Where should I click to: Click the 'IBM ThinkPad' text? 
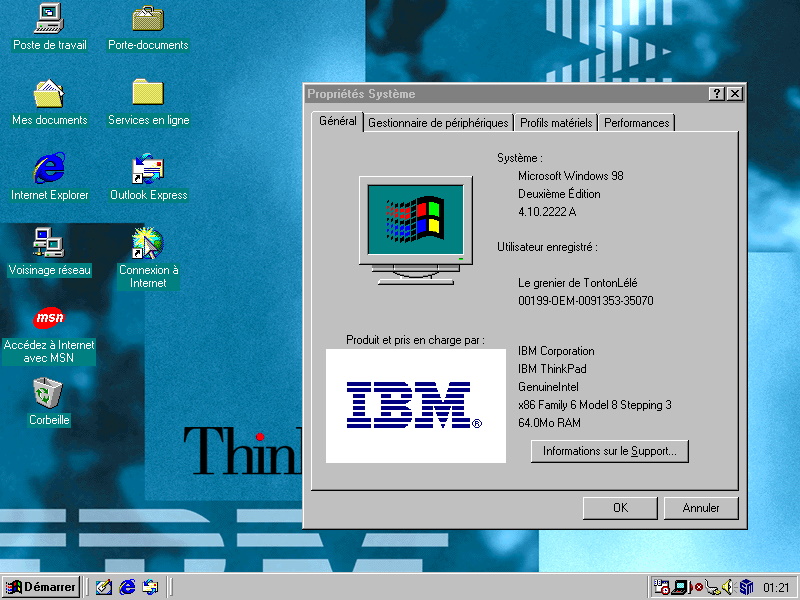552,369
